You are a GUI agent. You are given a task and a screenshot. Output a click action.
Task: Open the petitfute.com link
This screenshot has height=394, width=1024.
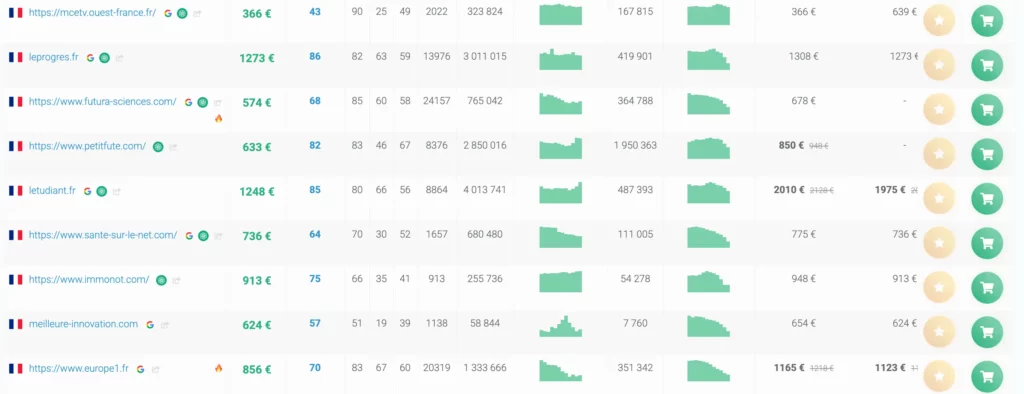click(x=88, y=146)
